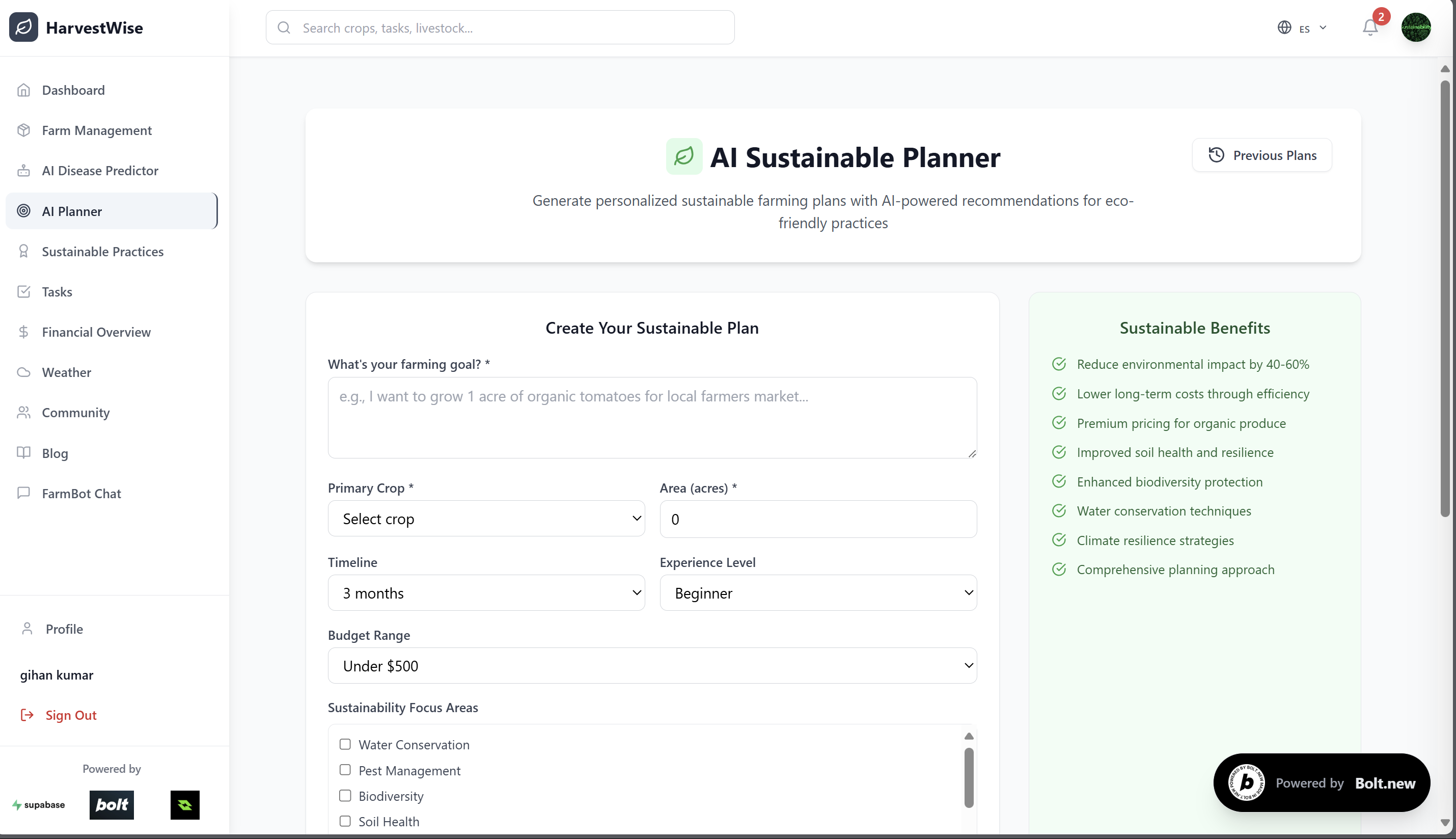The height and width of the screenshot is (839, 1456).
Task: Open the Community page
Action: click(x=75, y=412)
